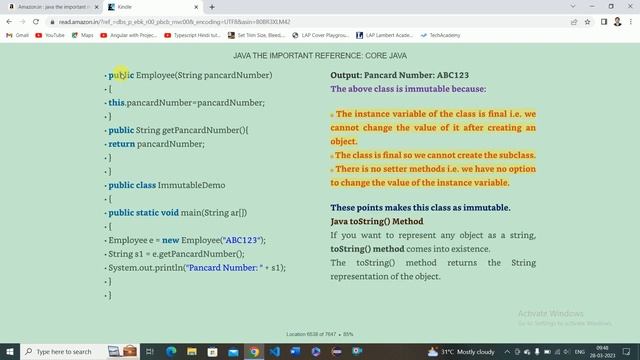The image size is (640, 360).
Task: Open the TechAcademy bookmark
Action: coord(440,36)
